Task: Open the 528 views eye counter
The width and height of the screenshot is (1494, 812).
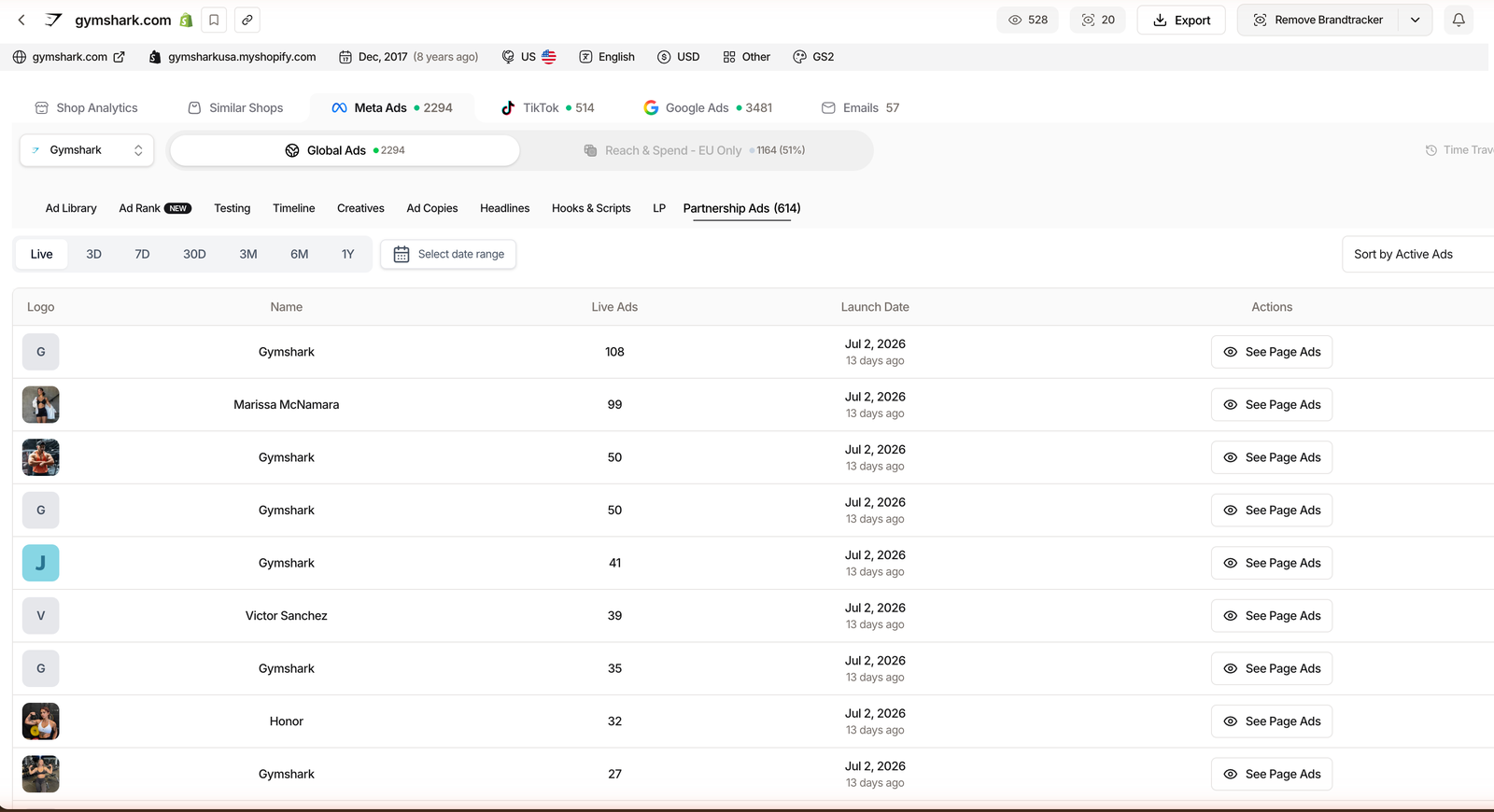Action: 1028,20
